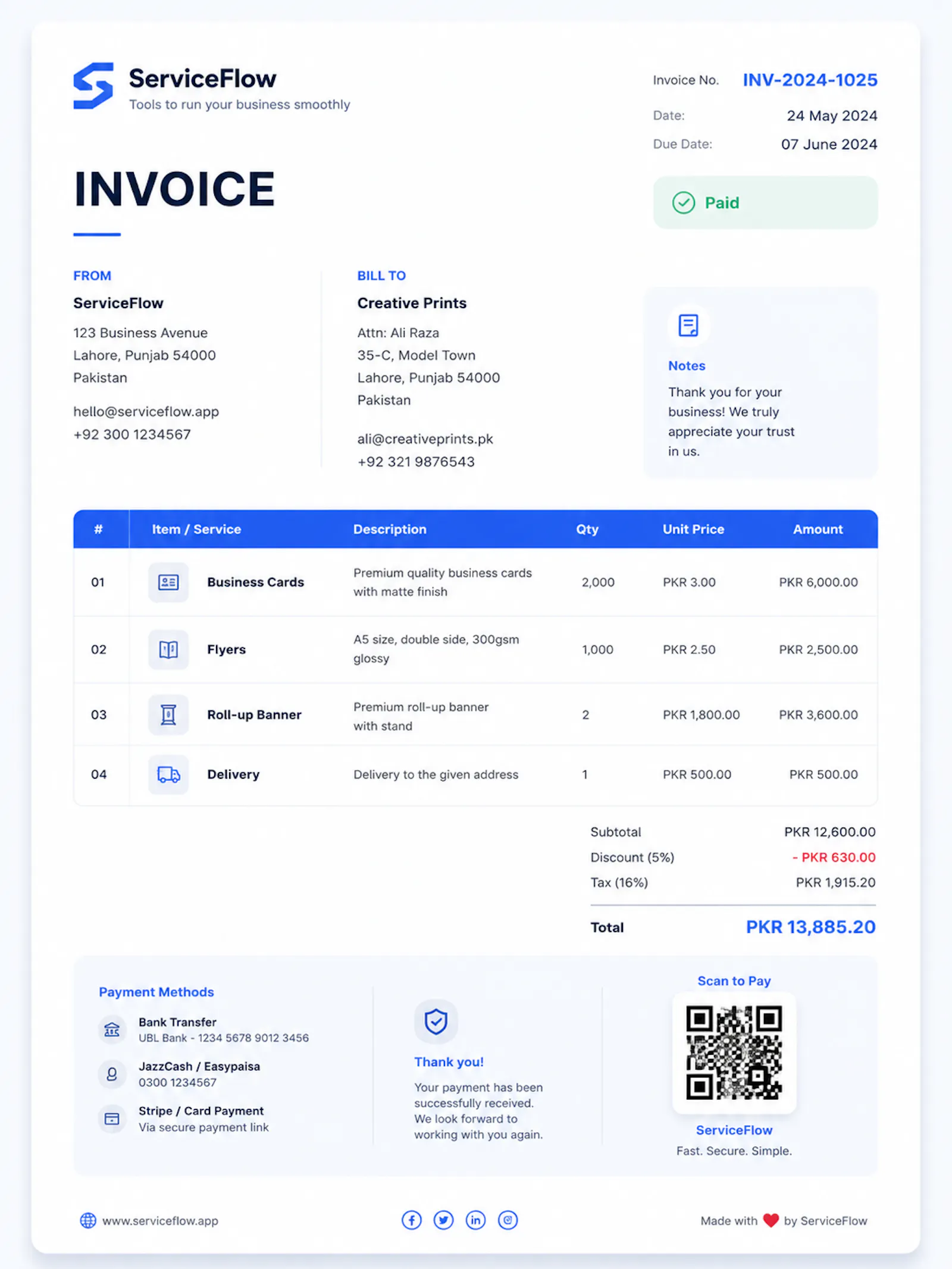Click the Flyers brochure icon

pyautogui.click(x=168, y=649)
